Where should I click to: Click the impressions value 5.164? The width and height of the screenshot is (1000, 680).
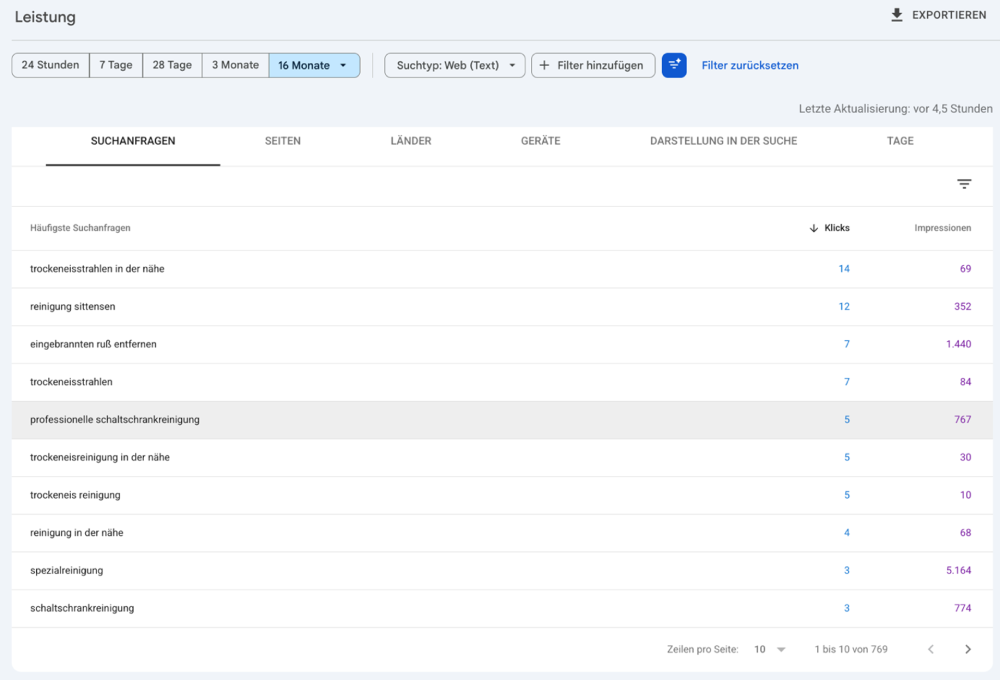[x=959, y=570]
